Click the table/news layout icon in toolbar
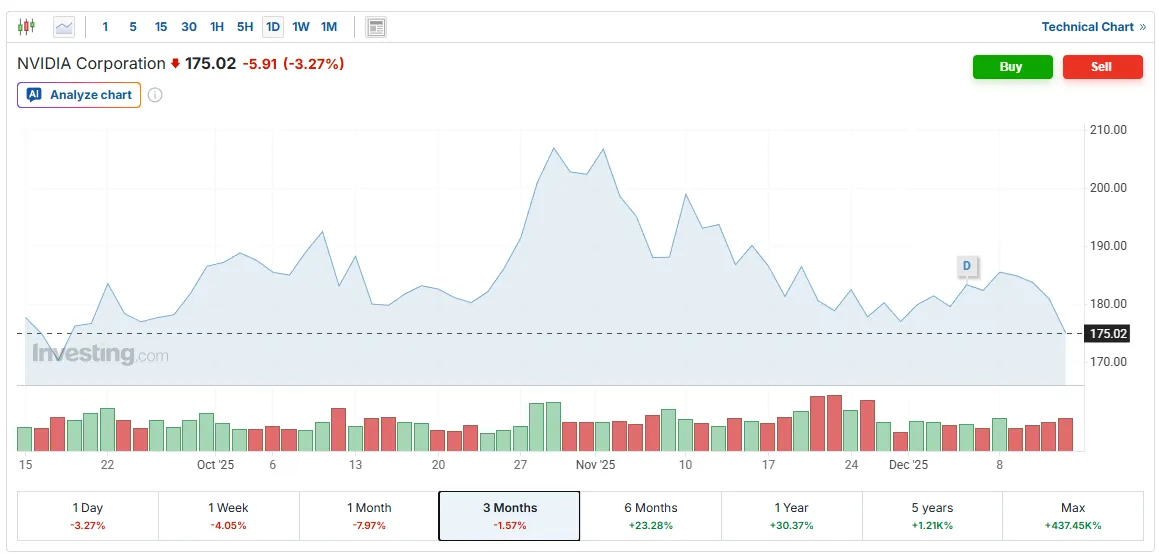This screenshot has width=1159, height=554. (x=376, y=27)
